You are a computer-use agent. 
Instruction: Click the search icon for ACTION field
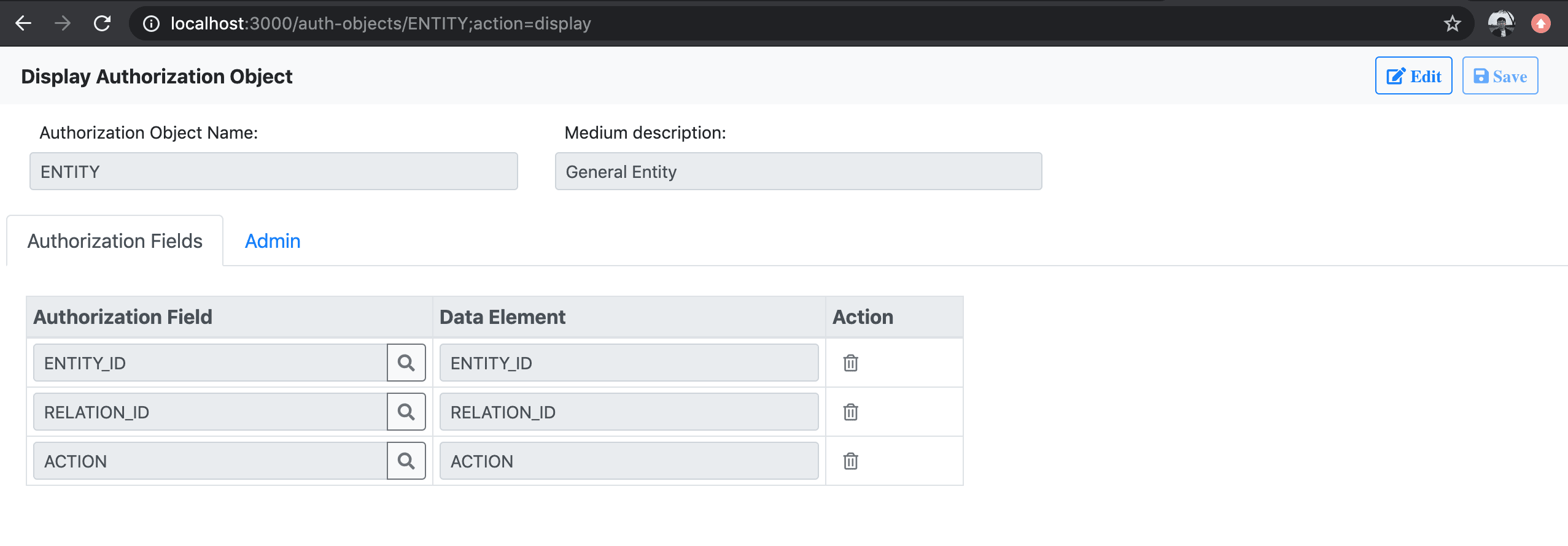click(x=406, y=461)
